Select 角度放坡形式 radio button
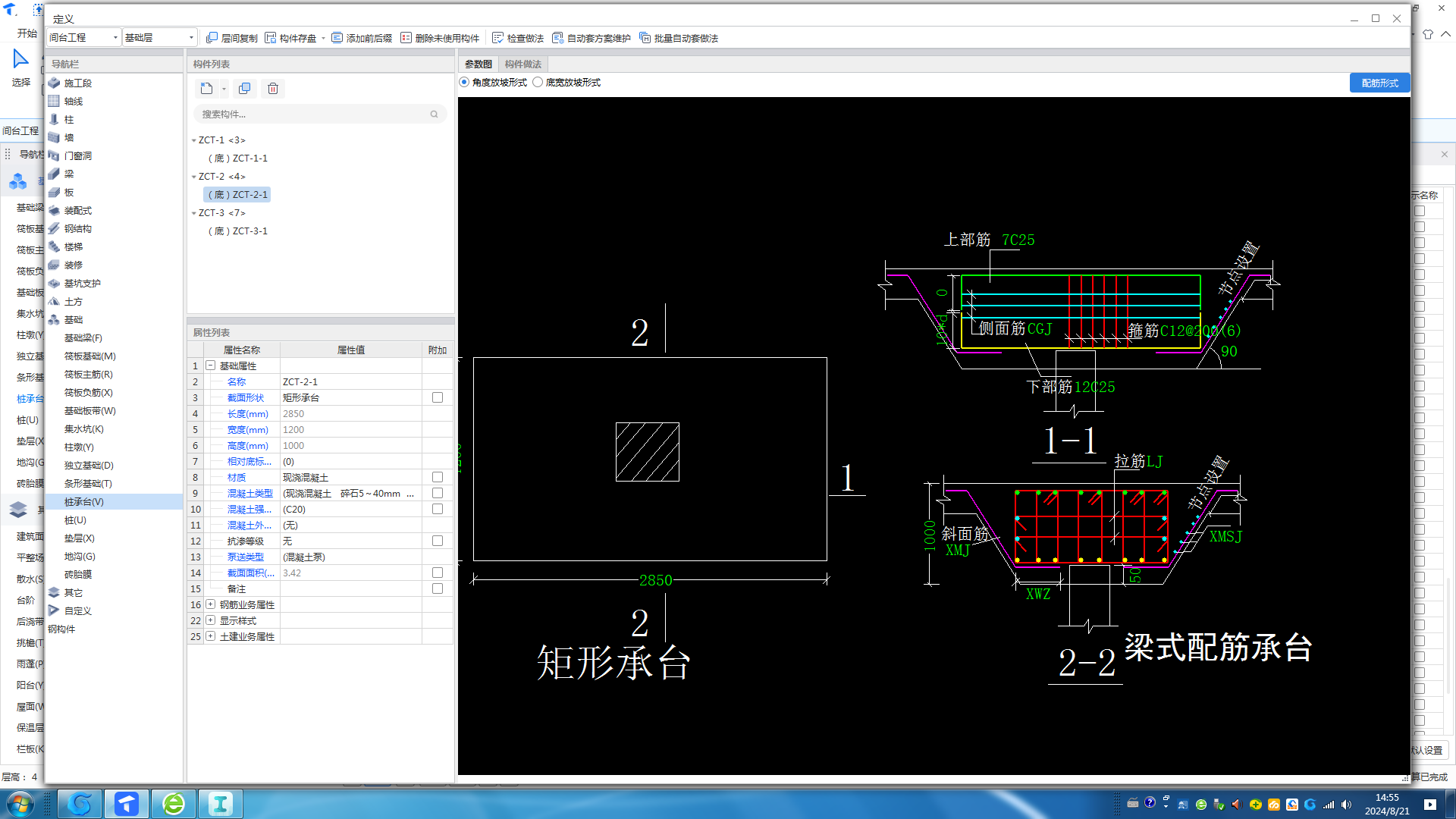Image resolution: width=1456 pixels, height=819 pixels. 465,83
